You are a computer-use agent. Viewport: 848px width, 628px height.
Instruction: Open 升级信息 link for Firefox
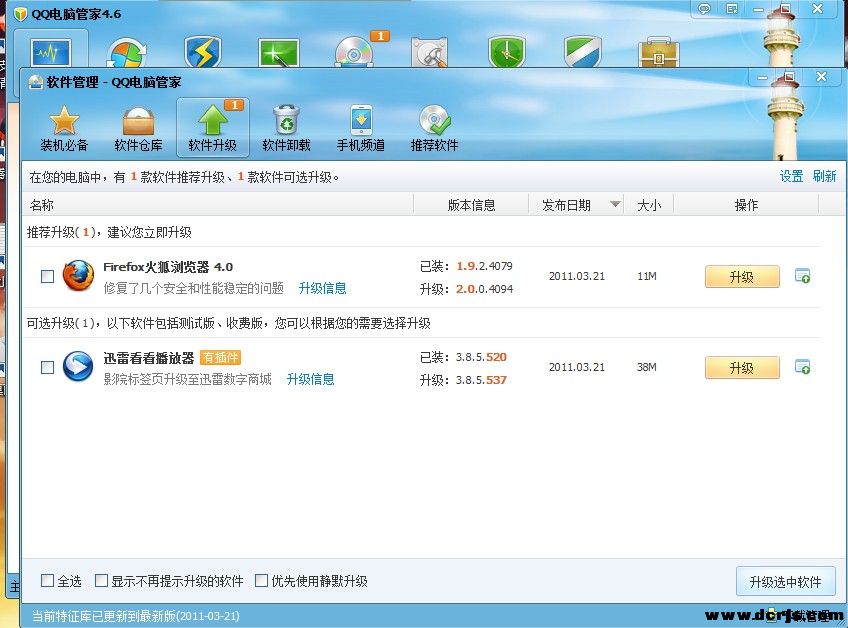click(x=322, y=288)
